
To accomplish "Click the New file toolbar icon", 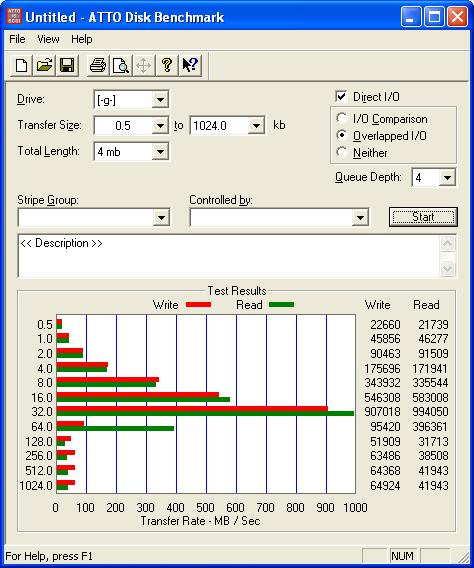I will point(21,66).
